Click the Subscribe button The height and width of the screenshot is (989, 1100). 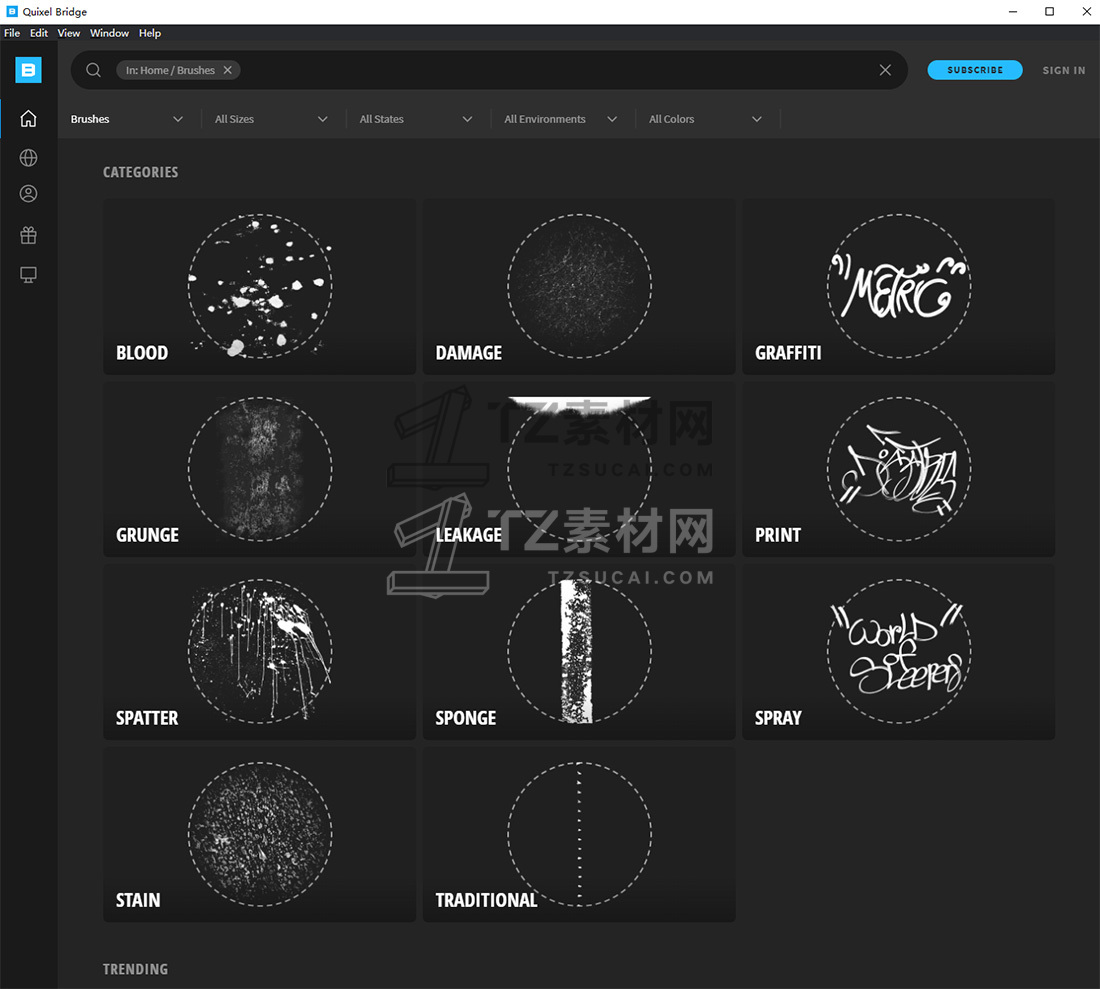pyautogui.click(x=974, y=70)
